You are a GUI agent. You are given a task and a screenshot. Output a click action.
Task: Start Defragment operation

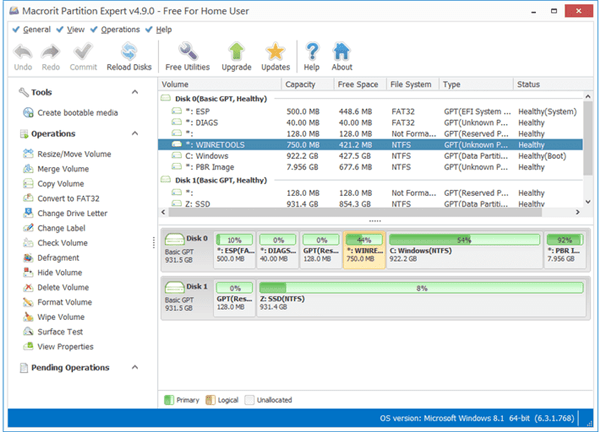(x=51, y=258)
